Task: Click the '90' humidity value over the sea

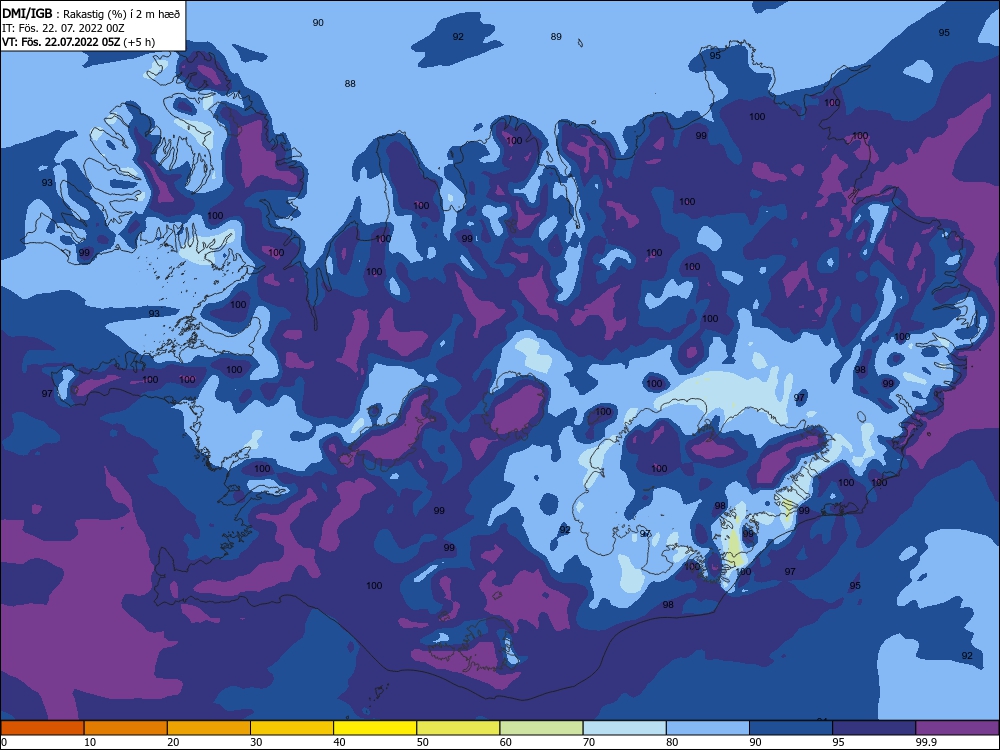Action: coord(318,23)
